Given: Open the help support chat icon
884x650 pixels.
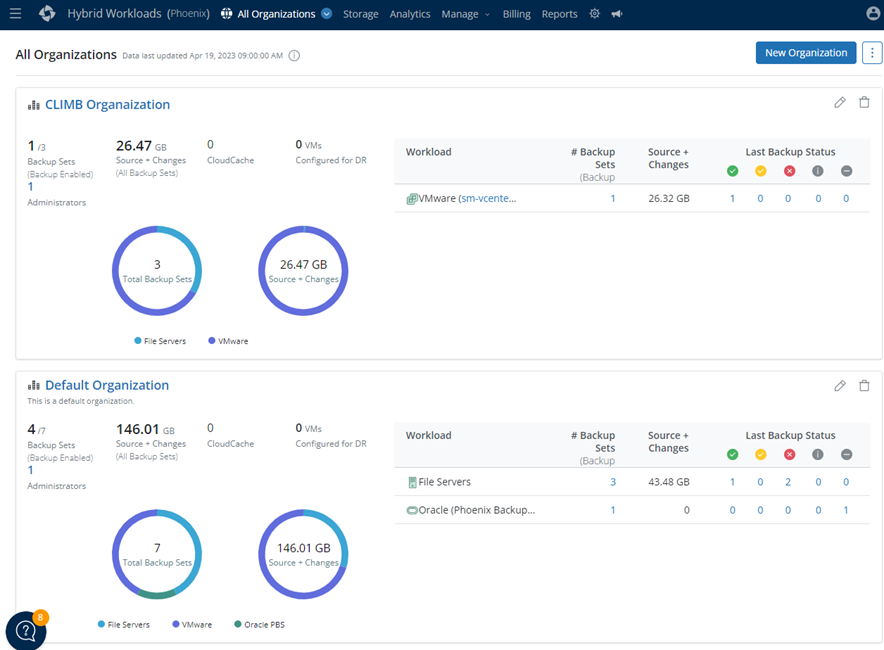Looking at the screenshot, I should point(26,631).
